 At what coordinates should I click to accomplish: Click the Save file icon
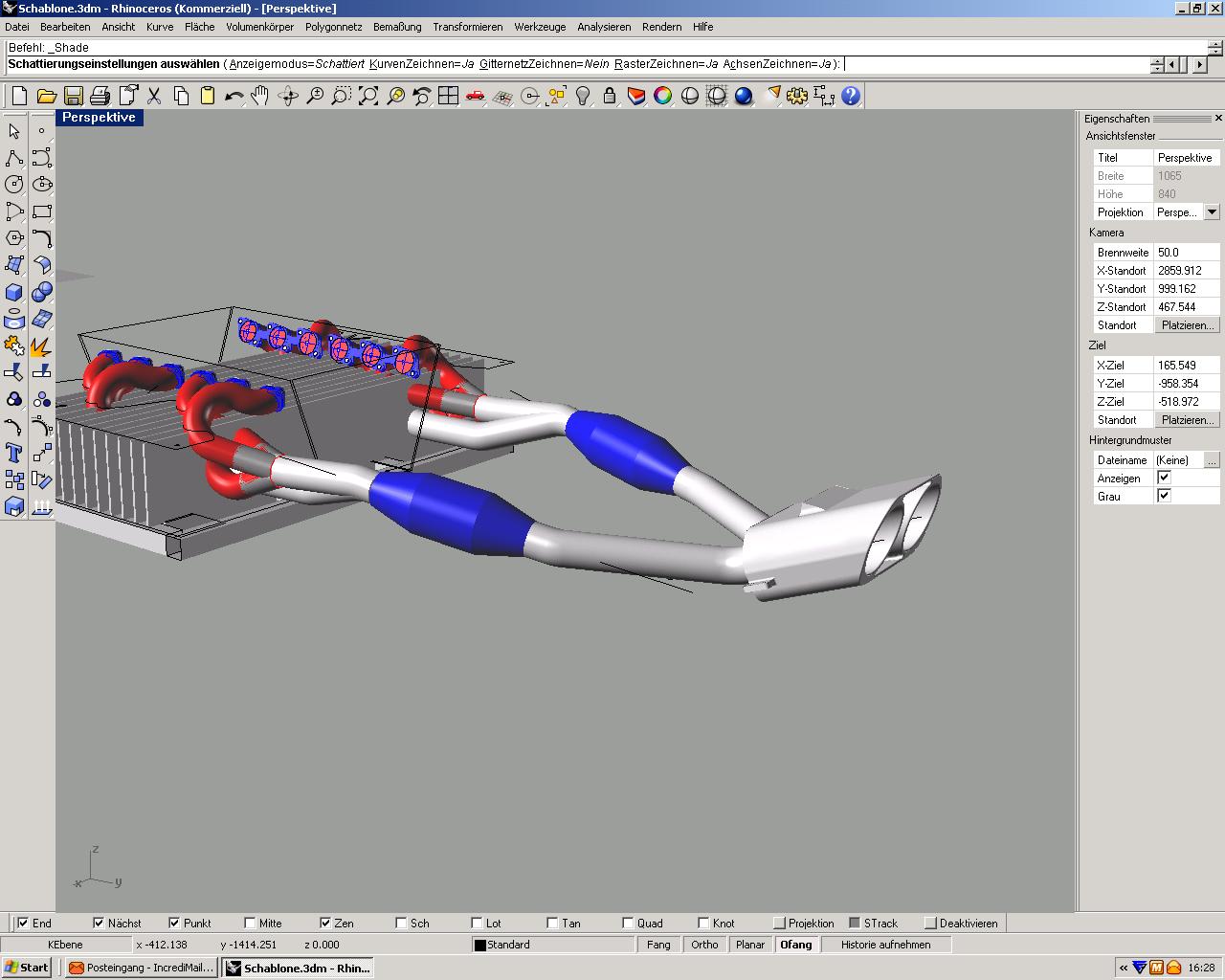tap(73, 96)
